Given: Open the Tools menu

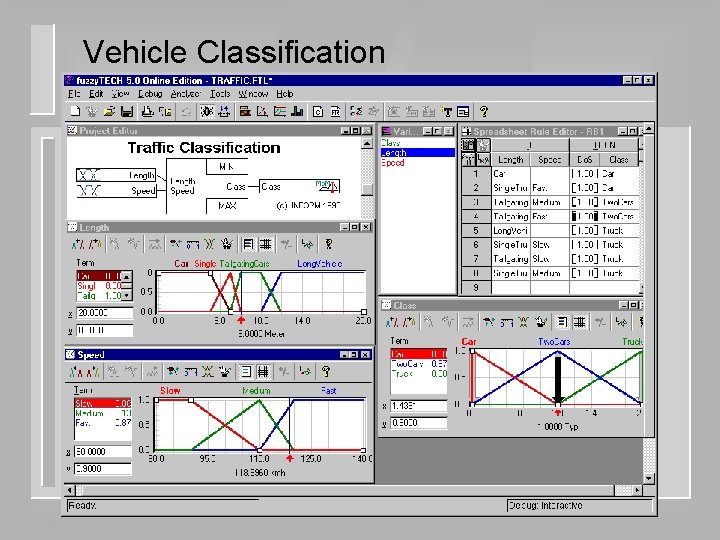Looking at the screenshot, I should click(220, 94).
